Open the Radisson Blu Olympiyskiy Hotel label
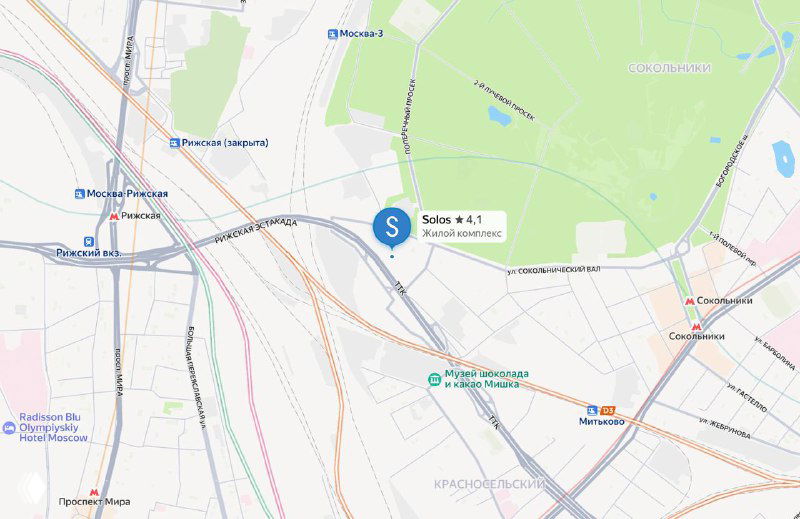Image resolution: width=800 pixels, height=519 pixels. tap(53, 428)
